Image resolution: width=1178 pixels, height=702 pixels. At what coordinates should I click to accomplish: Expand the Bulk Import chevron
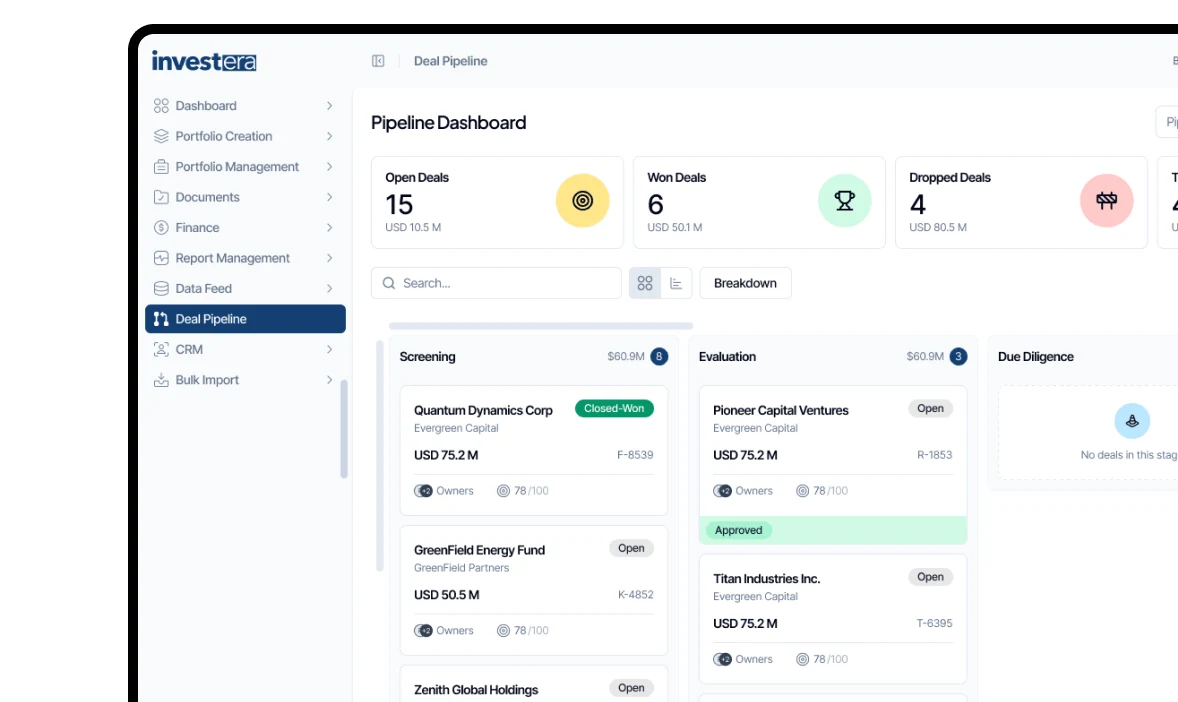(329, 380)
